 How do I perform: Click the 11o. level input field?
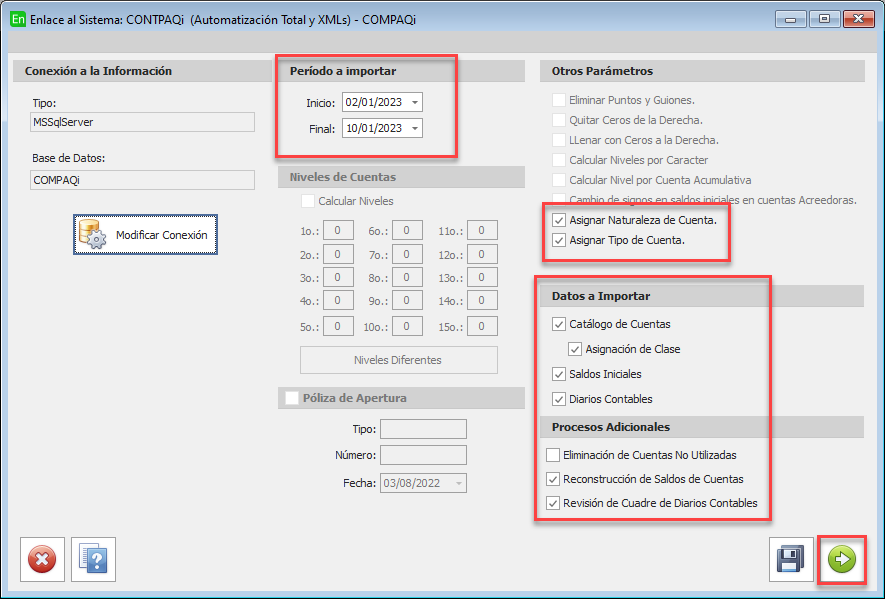pos(482,230)
